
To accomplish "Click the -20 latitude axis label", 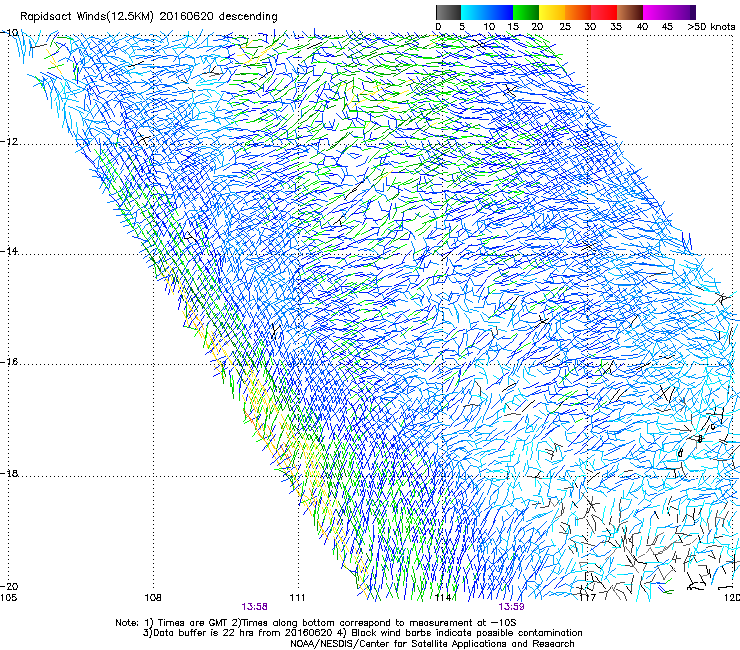I will 9,586.
